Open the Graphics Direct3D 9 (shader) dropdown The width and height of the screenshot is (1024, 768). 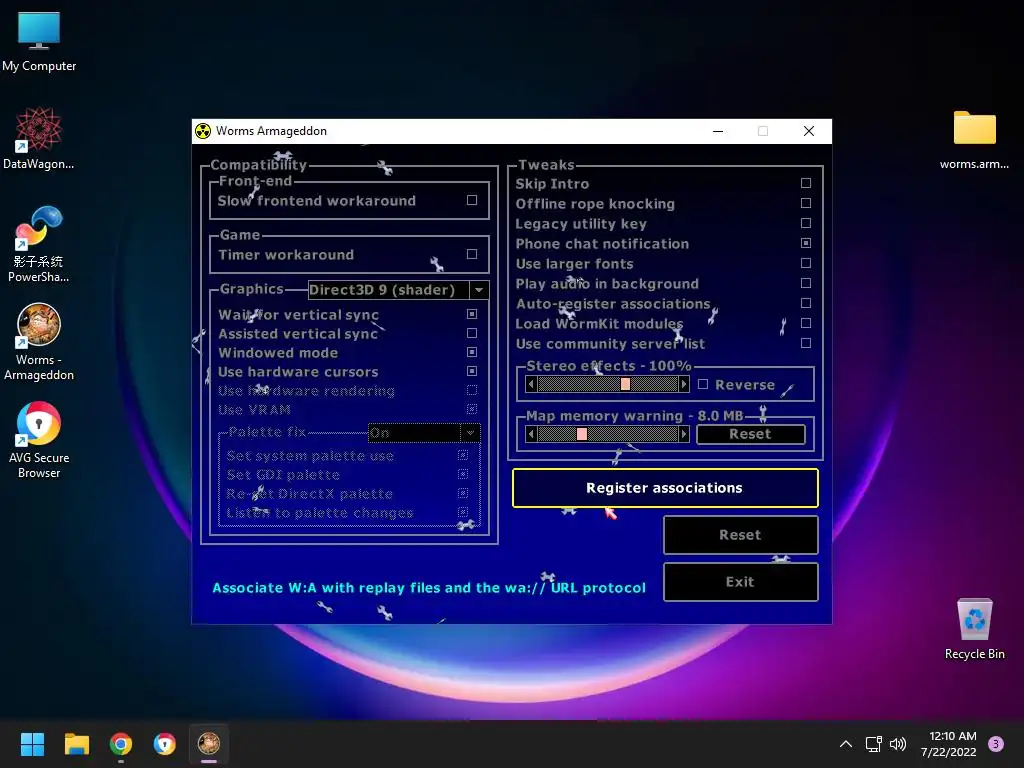point(398,289)
